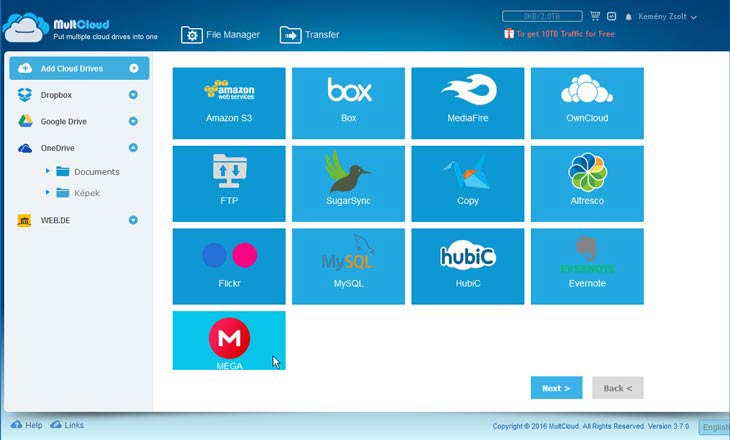Viewport: 730px width, 440px height.
Task: Select the OwnCloud tile
Action: tap(587, 103)
